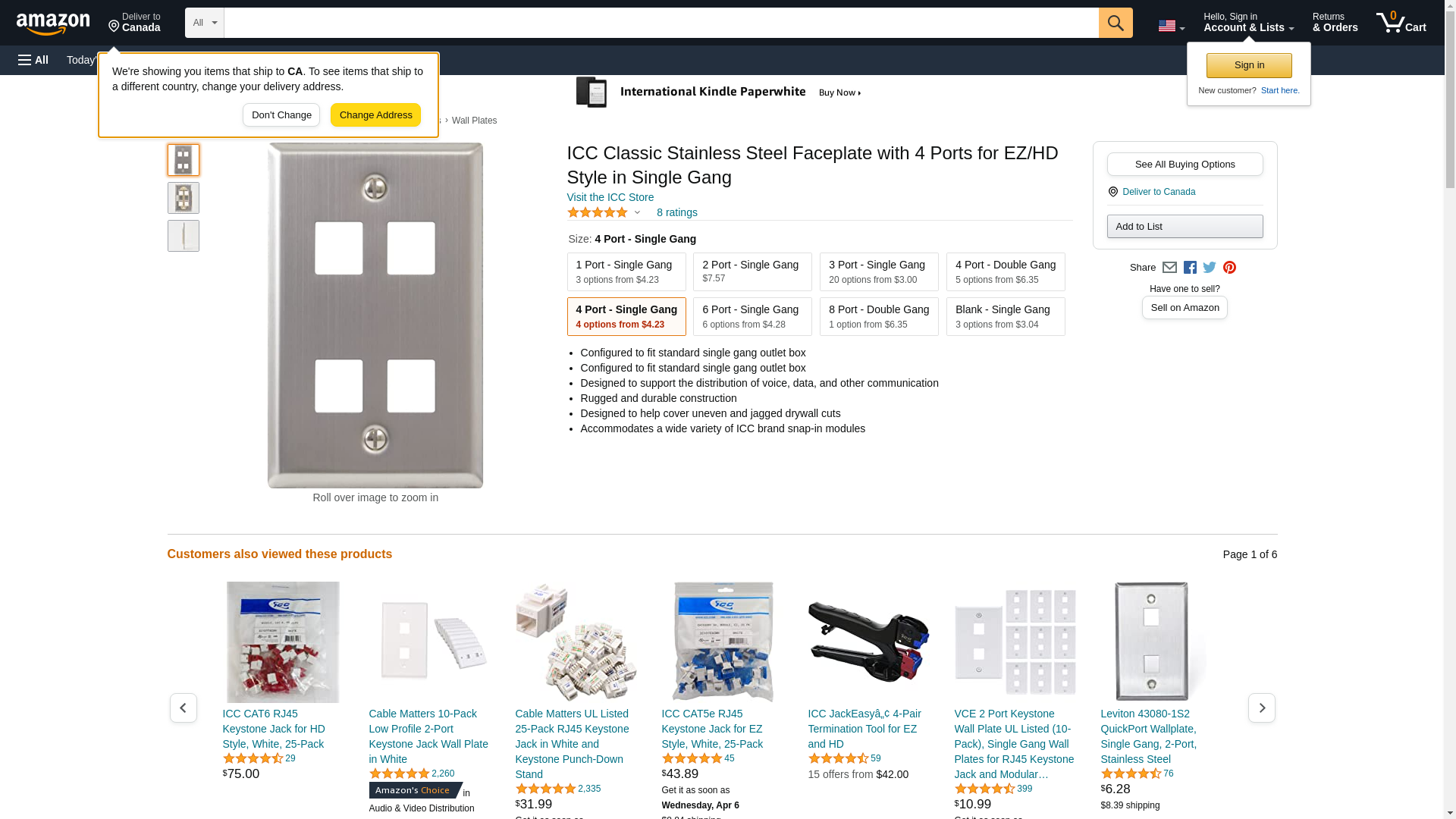1456x819 pixels.
Task: Share product on Twitter
Action: [1210, 268]
